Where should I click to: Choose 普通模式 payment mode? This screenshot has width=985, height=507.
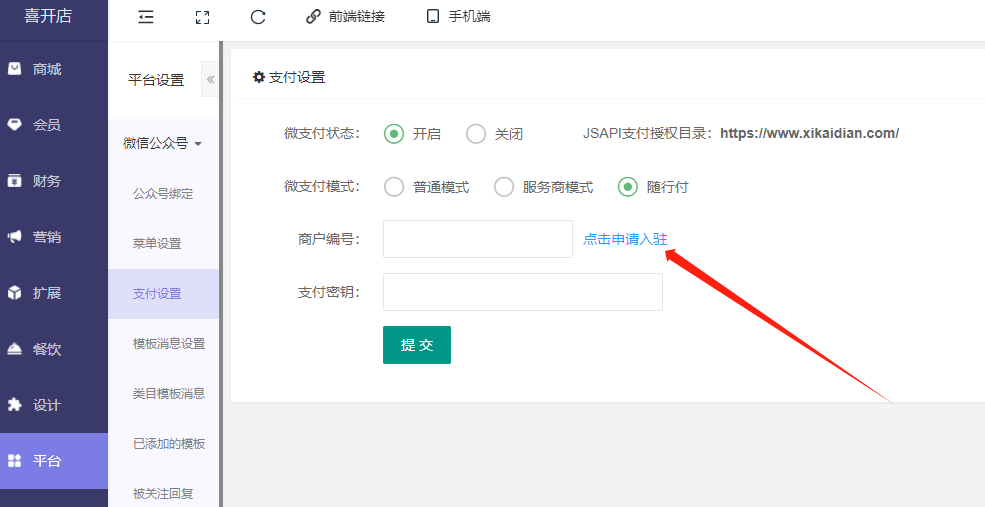394,187
